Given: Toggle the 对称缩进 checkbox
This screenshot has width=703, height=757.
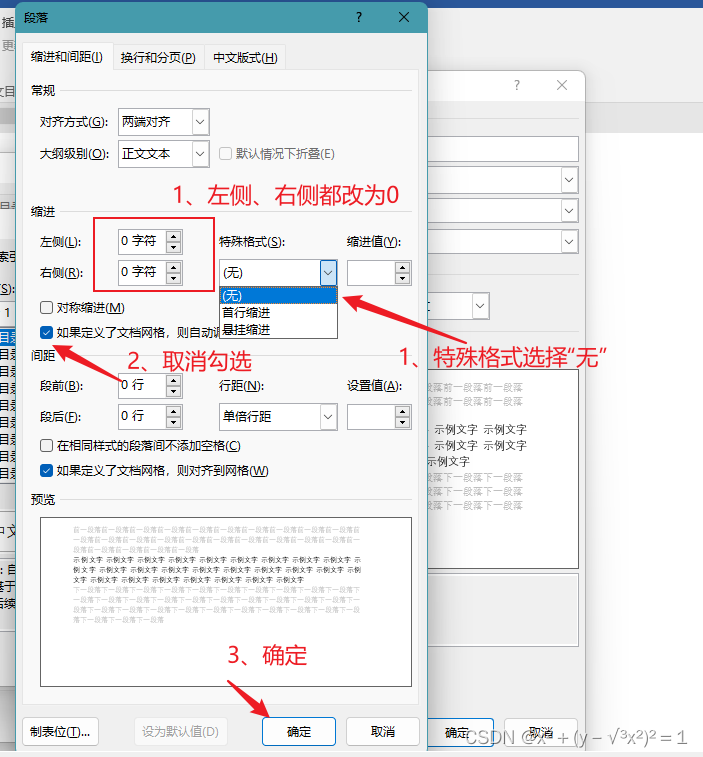Looking at the screenshot, I should (x=46, y=308).
